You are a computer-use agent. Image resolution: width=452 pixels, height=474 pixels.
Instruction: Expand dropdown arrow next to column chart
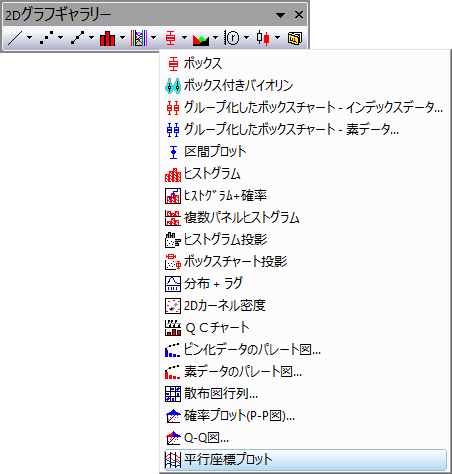pyautogui.click(x=123, y=38)
